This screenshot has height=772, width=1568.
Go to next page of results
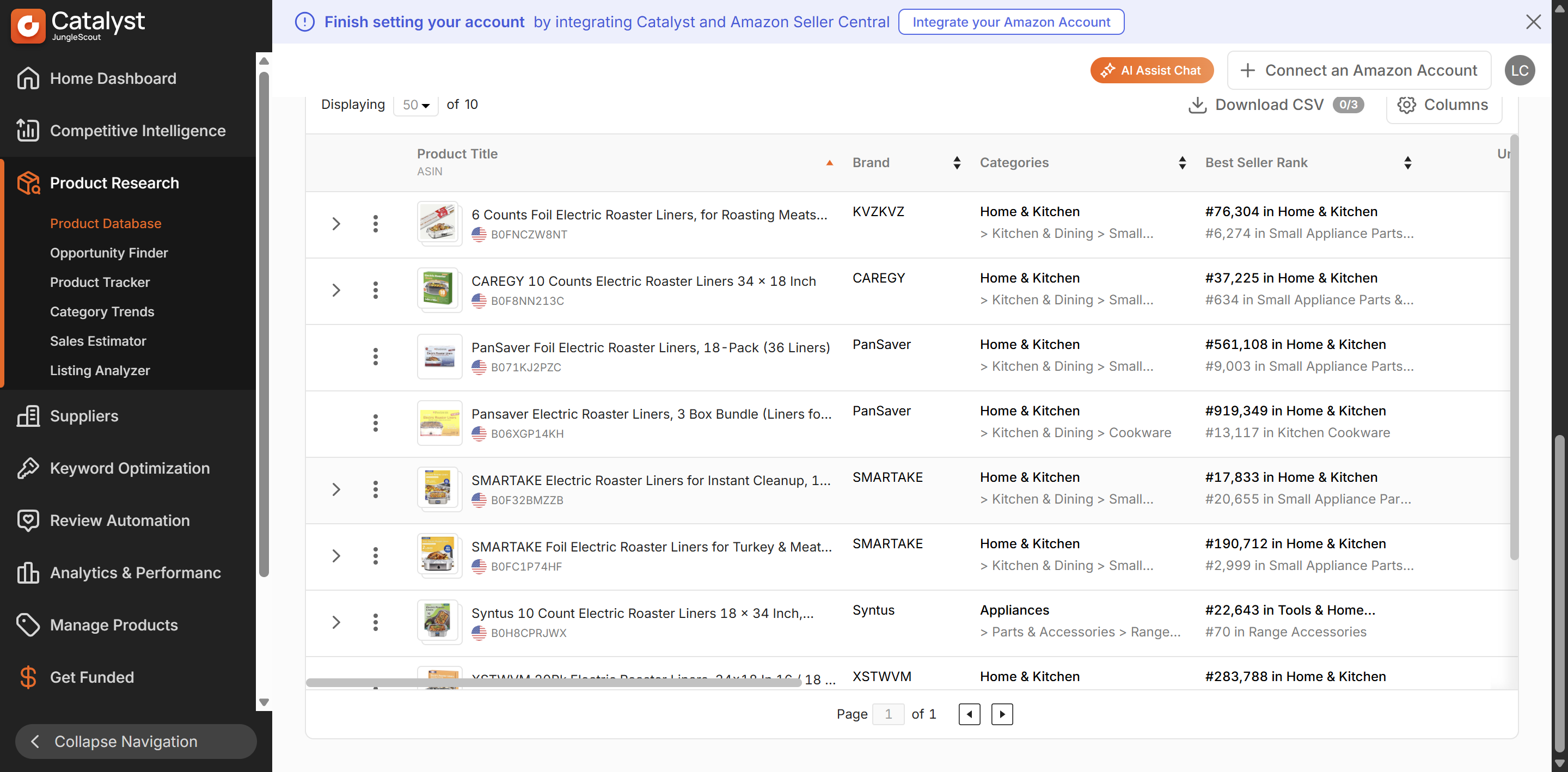pos(1002,714)
